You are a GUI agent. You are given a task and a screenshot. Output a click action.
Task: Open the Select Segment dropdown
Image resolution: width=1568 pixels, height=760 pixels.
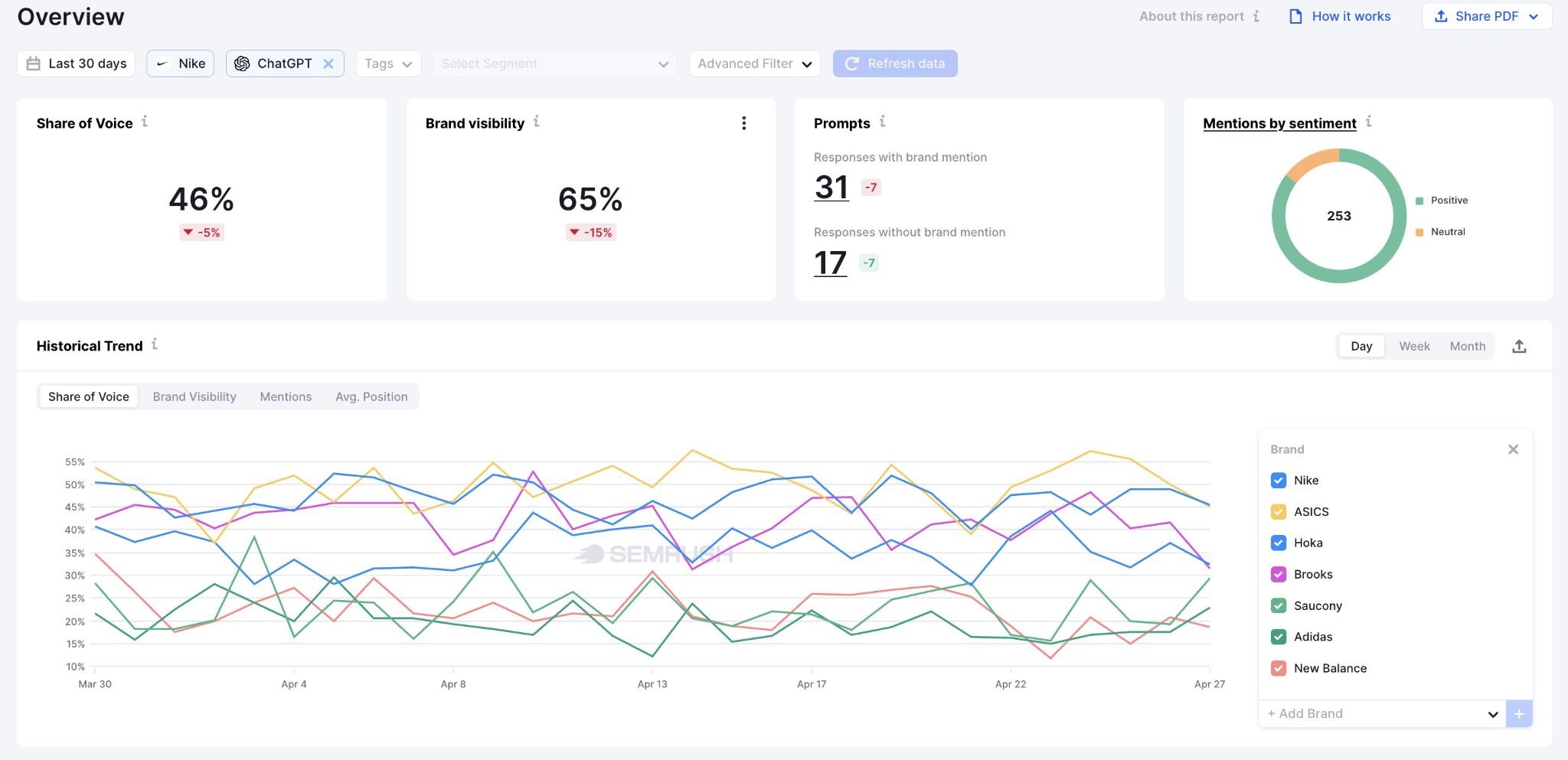(x=555, y=64)
